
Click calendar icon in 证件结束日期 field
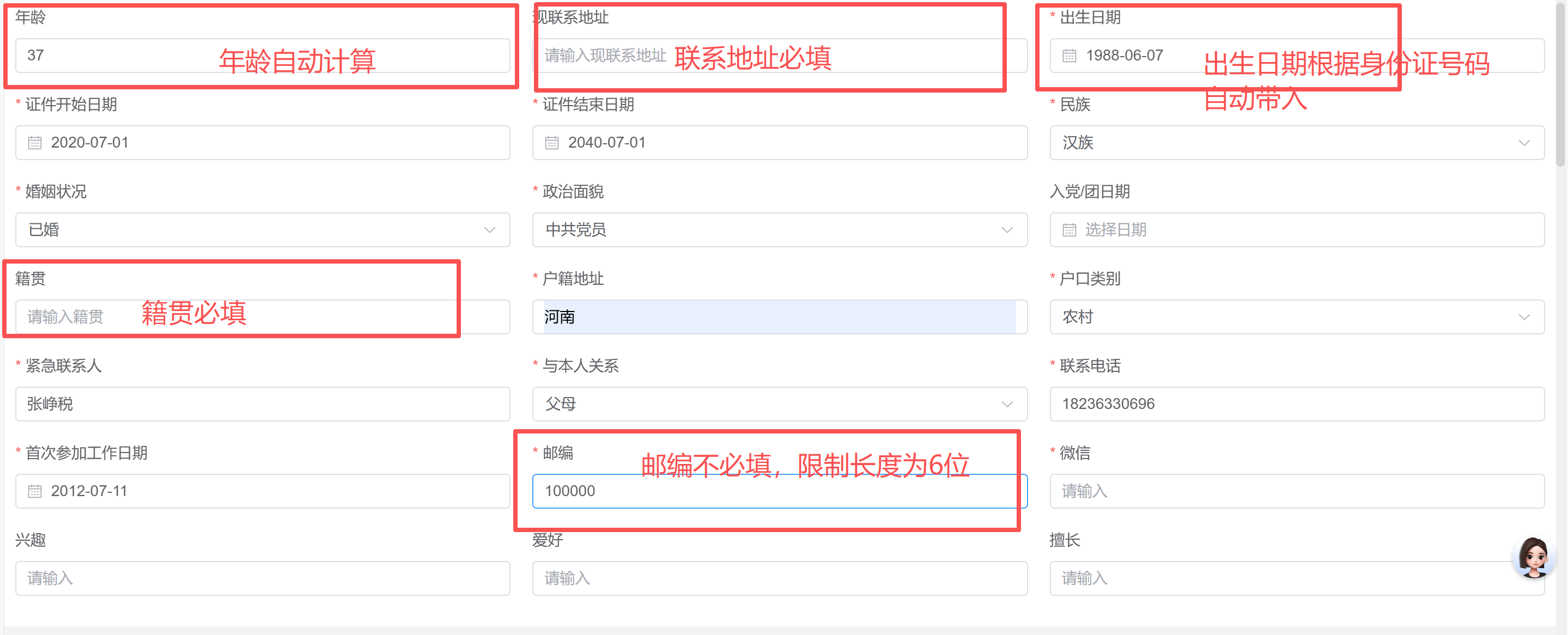tap(551, 143)
